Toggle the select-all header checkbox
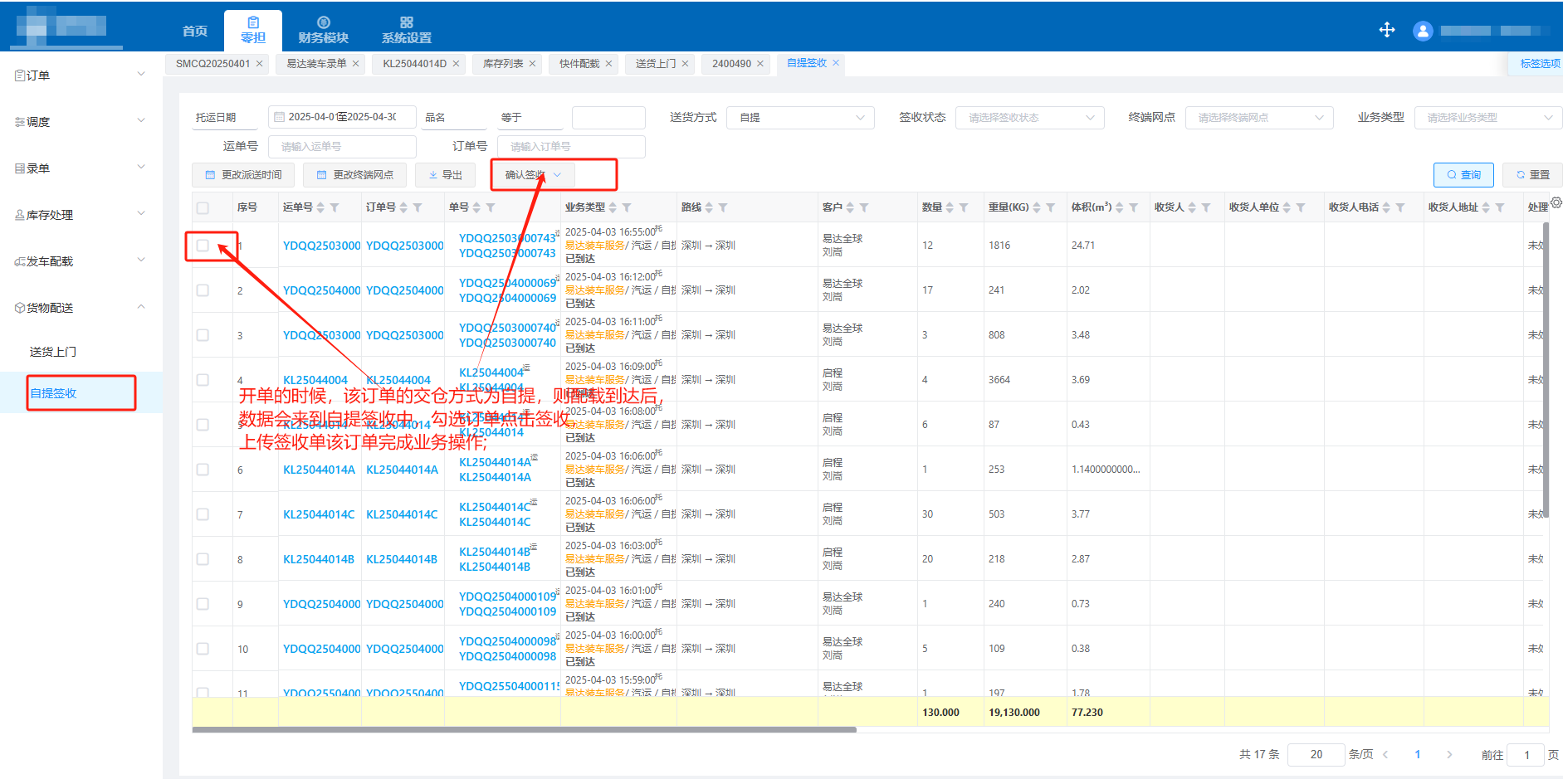Screen dimensions: 1563x784 (x=203, y=207)
